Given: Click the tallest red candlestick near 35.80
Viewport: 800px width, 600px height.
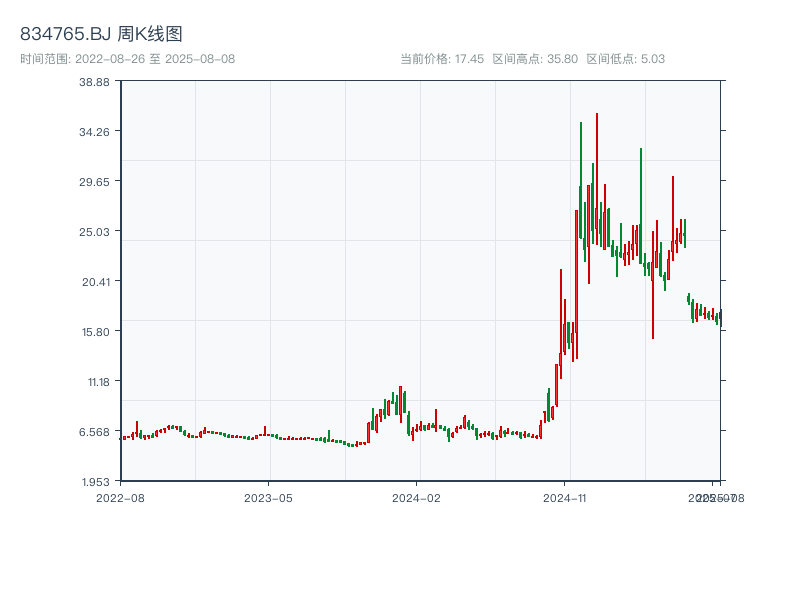Looking at the screenshot, I should point(596,179).
